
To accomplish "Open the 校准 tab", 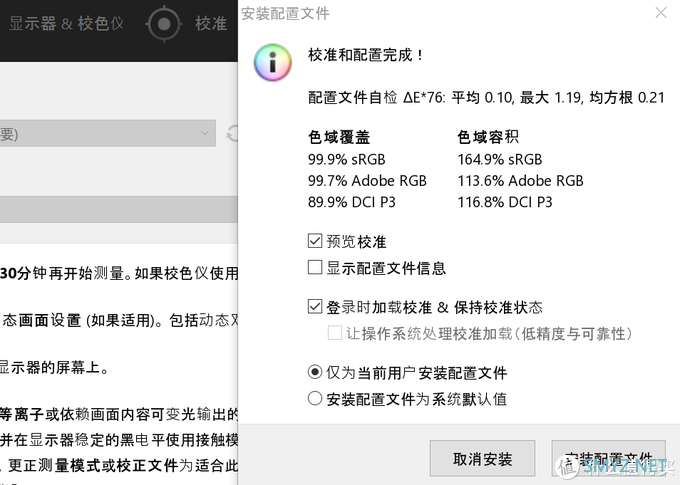I will click(211, 23).
